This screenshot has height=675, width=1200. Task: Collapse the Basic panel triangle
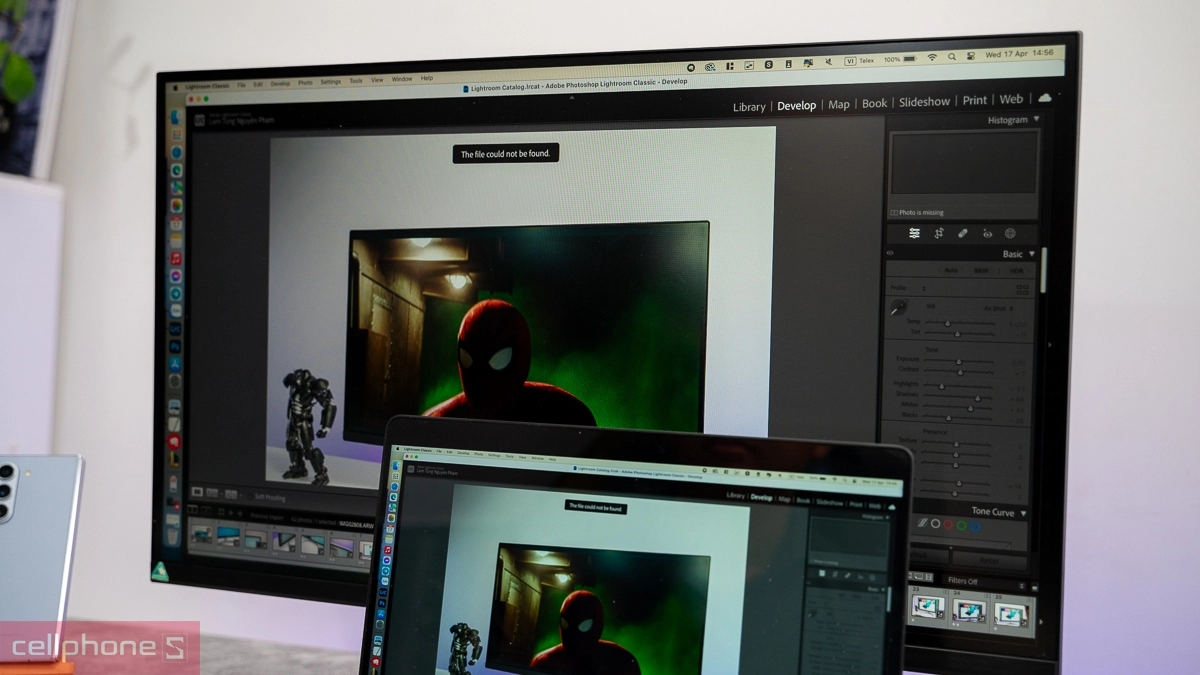point(1033,254)
